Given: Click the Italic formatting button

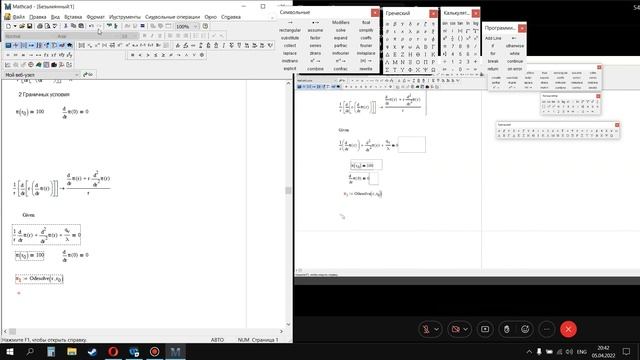Looking at the screenshot, I should (152, 36).
